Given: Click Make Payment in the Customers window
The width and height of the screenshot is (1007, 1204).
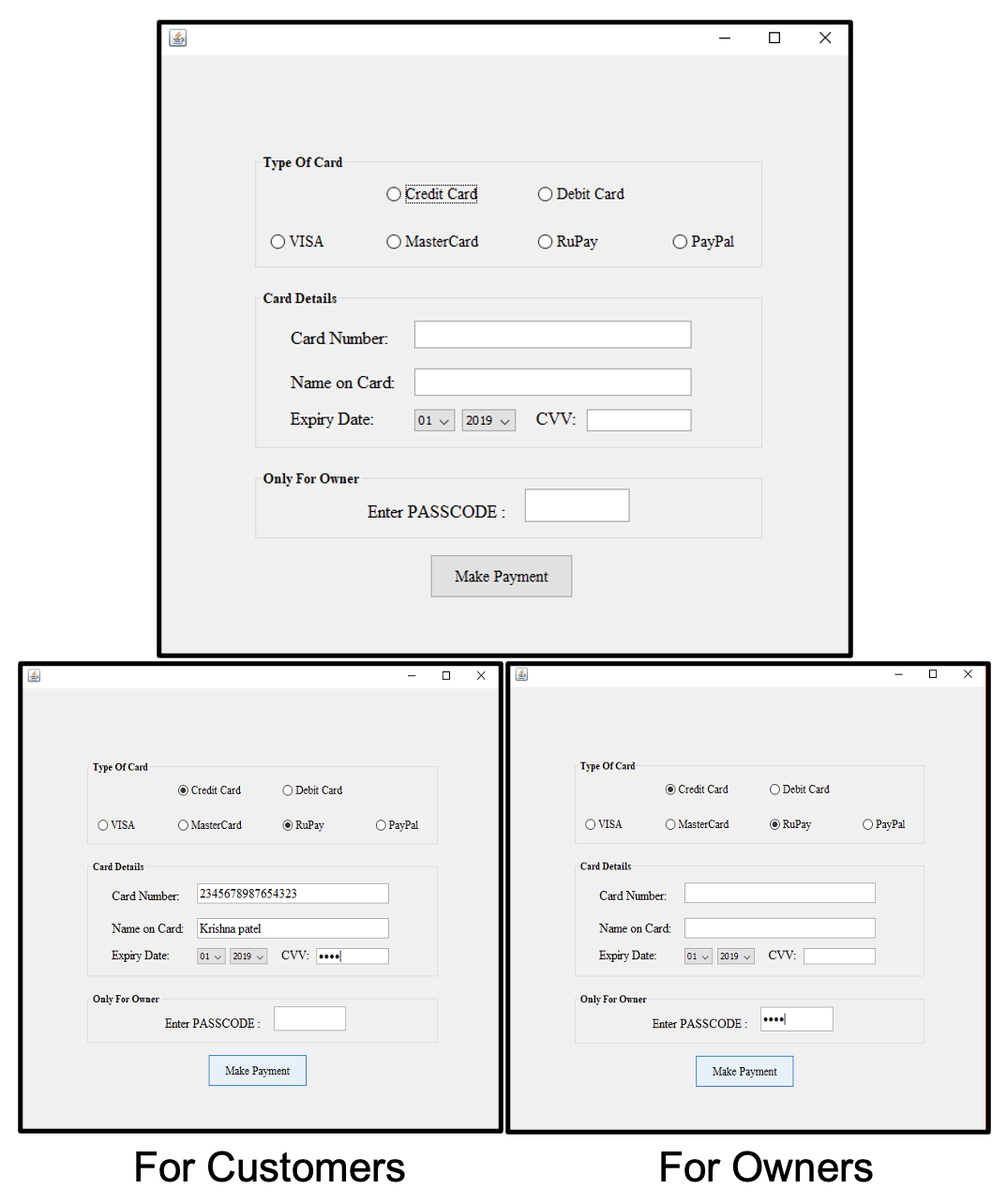Looking at the screenshot, I should point(257,1070).
